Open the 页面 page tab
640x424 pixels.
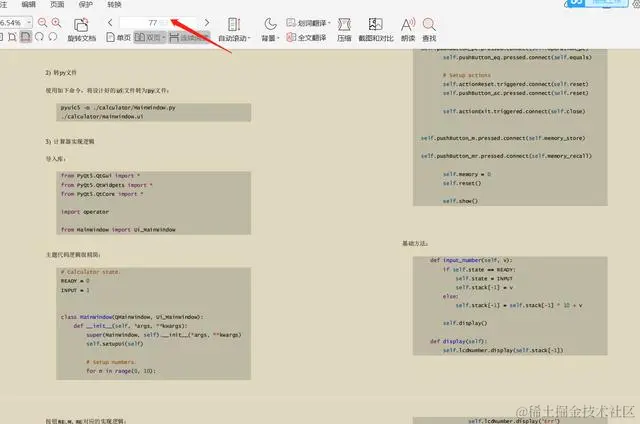pos(57,4)
